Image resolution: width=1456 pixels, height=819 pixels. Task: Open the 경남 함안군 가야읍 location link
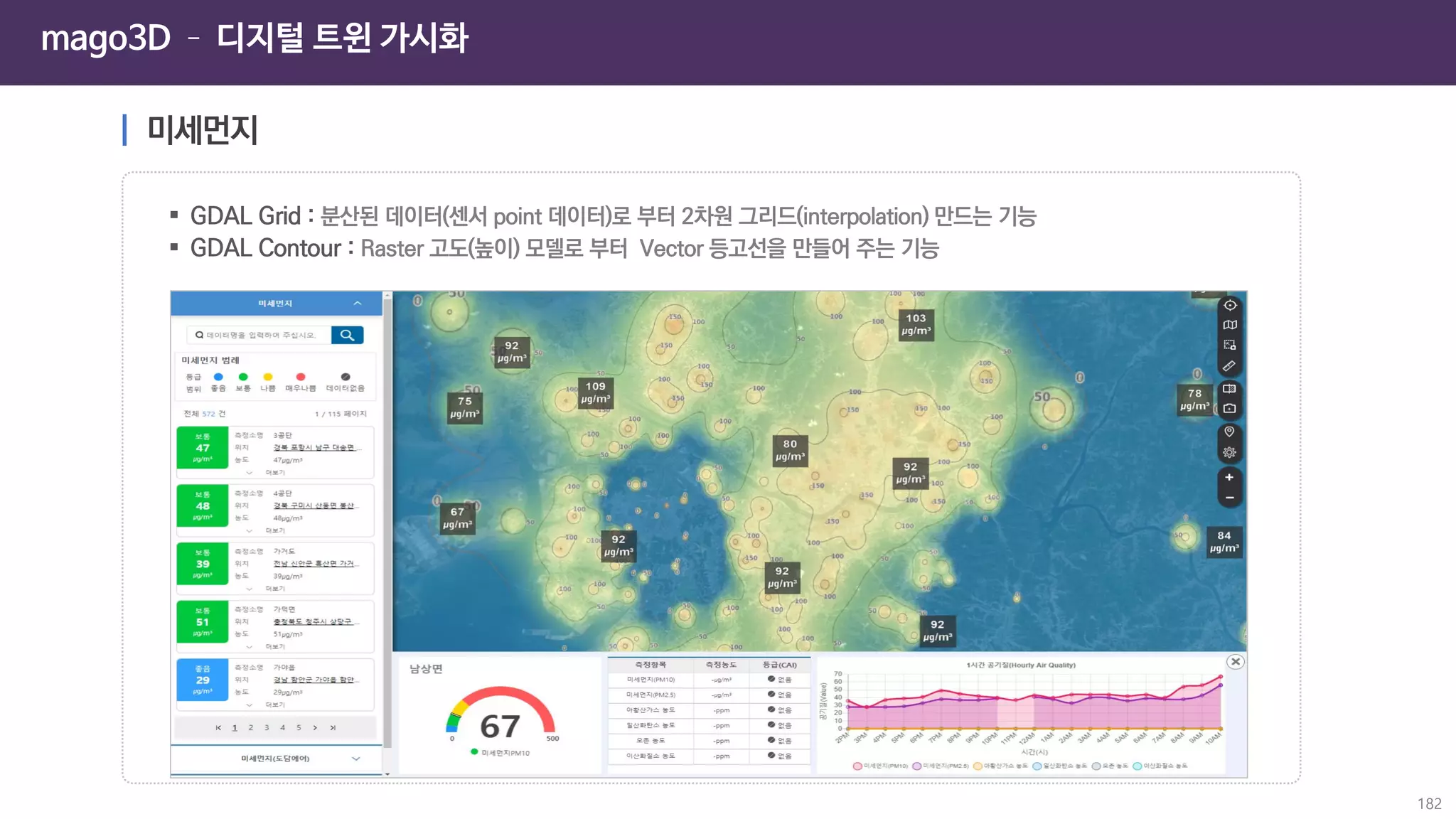pyautogui.click(x=316, y=680)
